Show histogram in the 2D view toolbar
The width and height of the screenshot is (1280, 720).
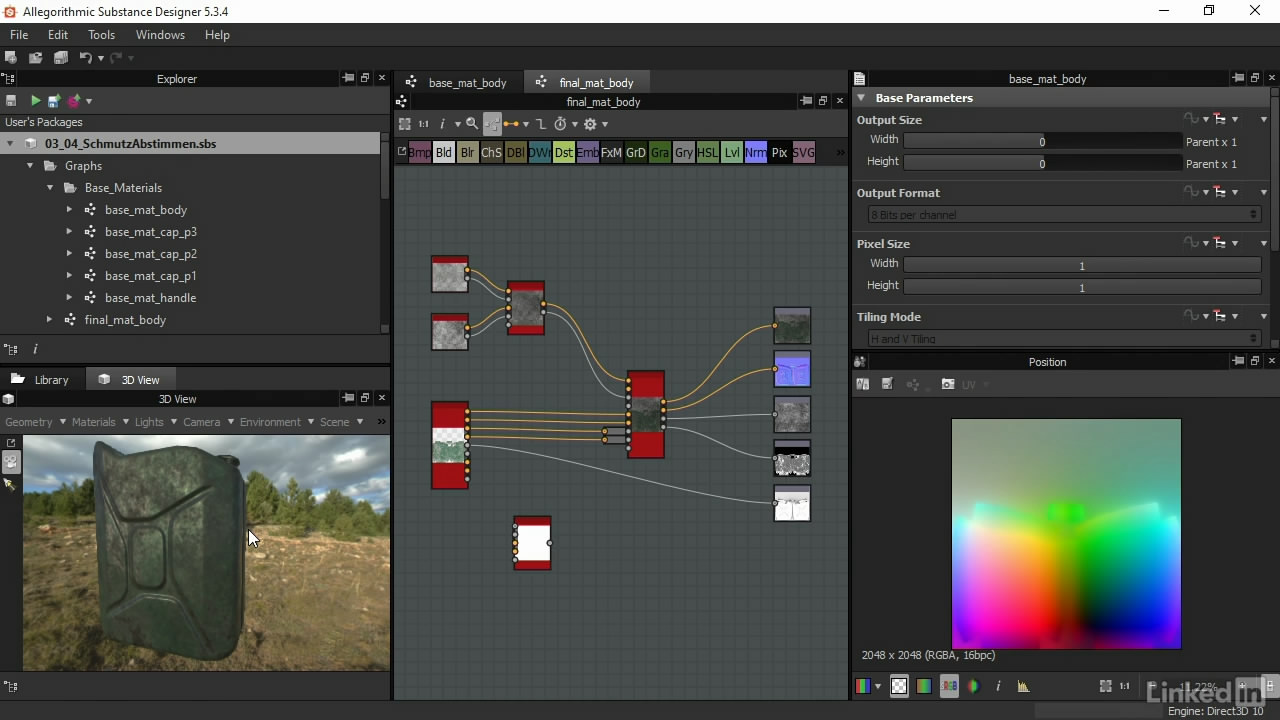click(x=1023, y=686)
